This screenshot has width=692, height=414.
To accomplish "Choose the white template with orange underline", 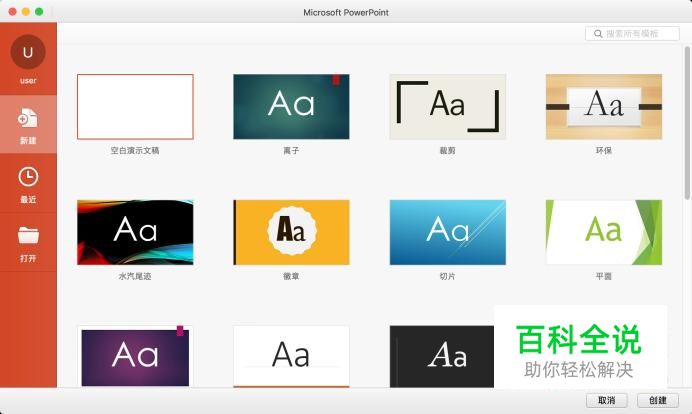I will click(291, 357).
